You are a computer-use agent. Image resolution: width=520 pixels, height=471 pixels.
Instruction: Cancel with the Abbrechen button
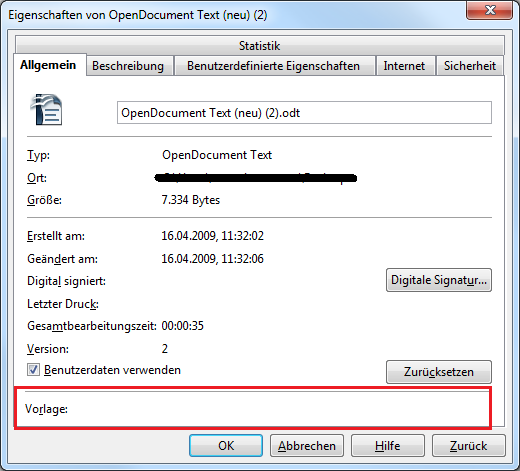tap(307, 446)
